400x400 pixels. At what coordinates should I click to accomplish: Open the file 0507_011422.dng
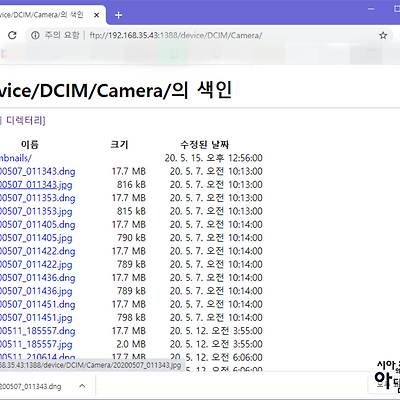[x=37, y=251]
